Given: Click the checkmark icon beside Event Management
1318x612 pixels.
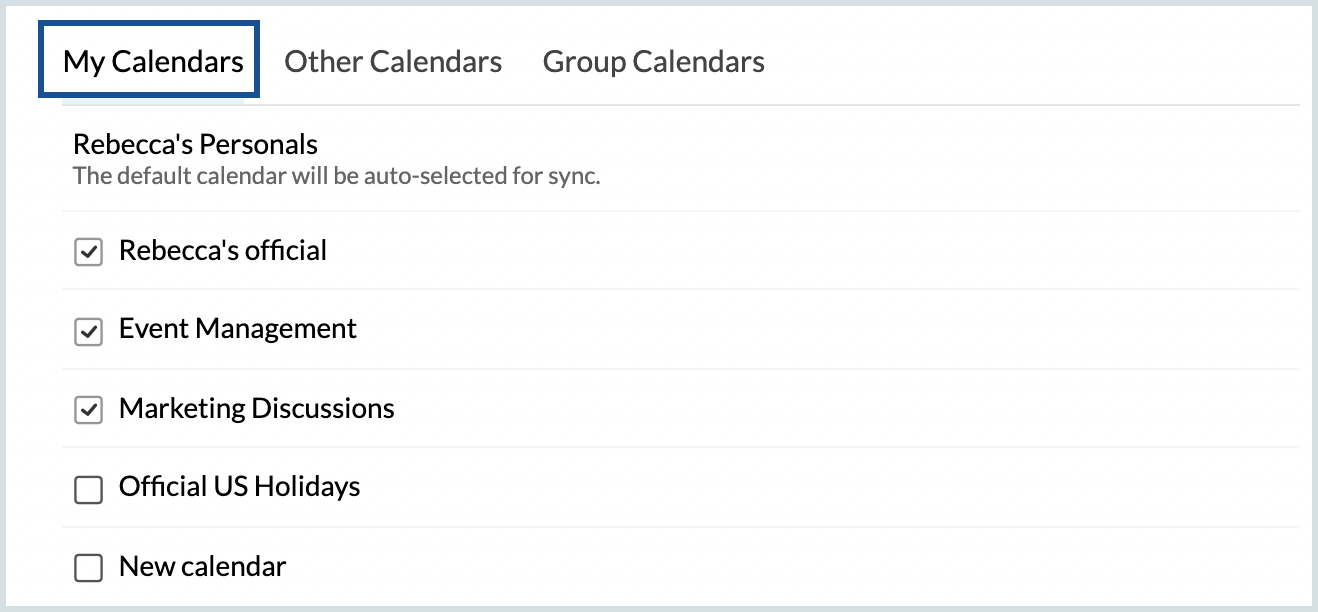Looking at the screenshot, I should [x=89, y=332].
